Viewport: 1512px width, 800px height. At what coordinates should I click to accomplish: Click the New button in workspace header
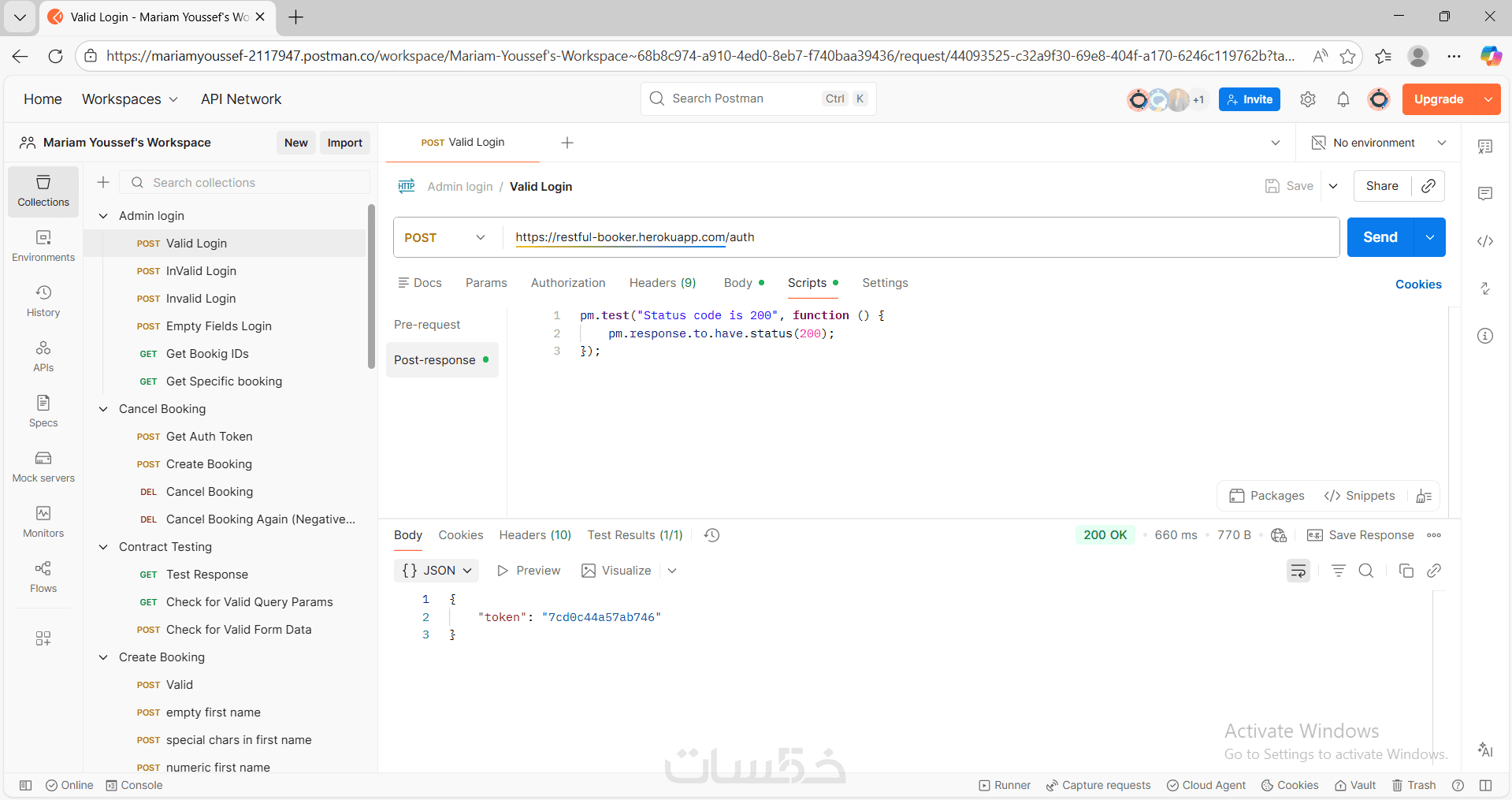click(296, 143)
